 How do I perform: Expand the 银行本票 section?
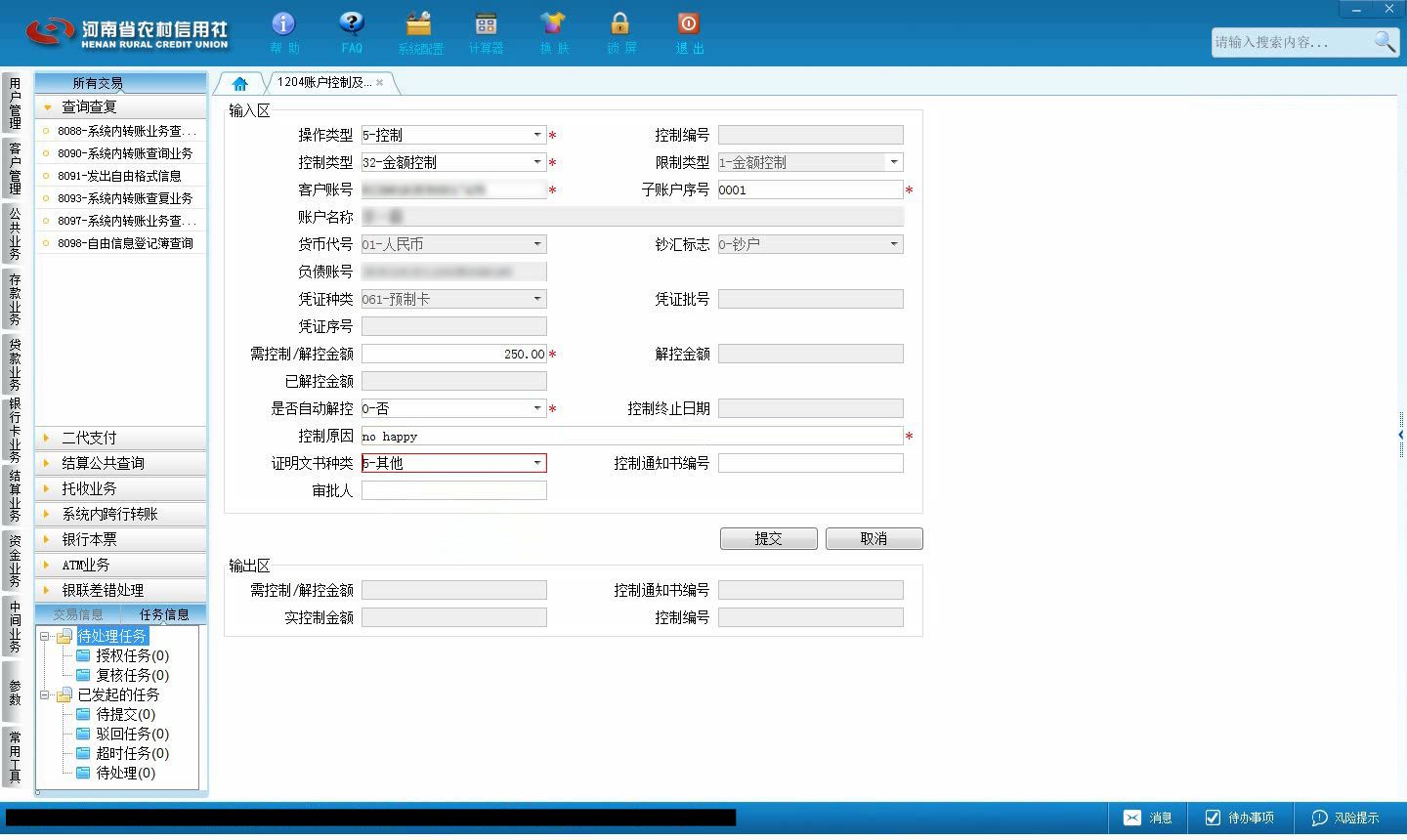point(120,539)
